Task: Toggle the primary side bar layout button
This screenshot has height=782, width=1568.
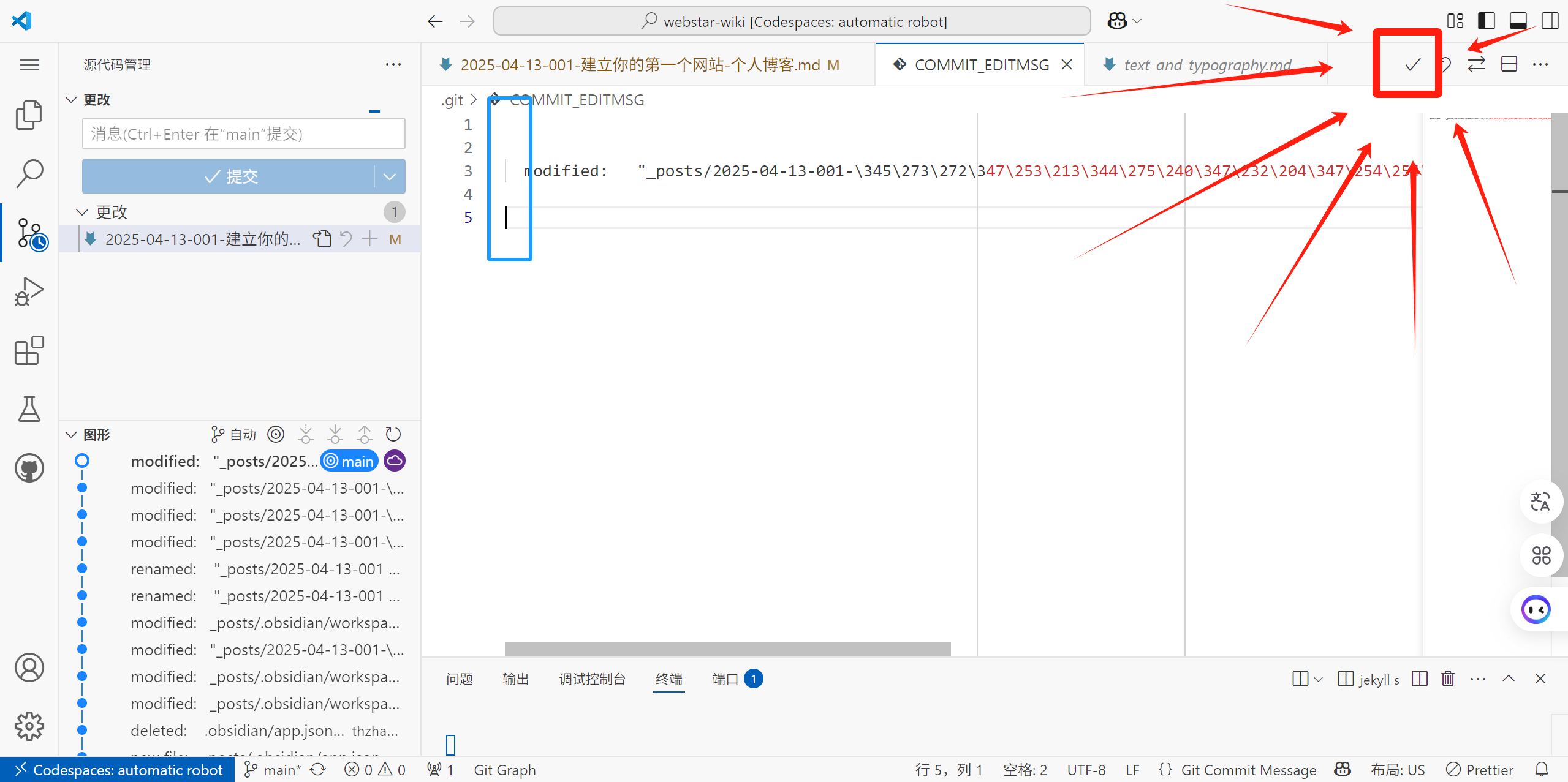Action: (1486, 21)
